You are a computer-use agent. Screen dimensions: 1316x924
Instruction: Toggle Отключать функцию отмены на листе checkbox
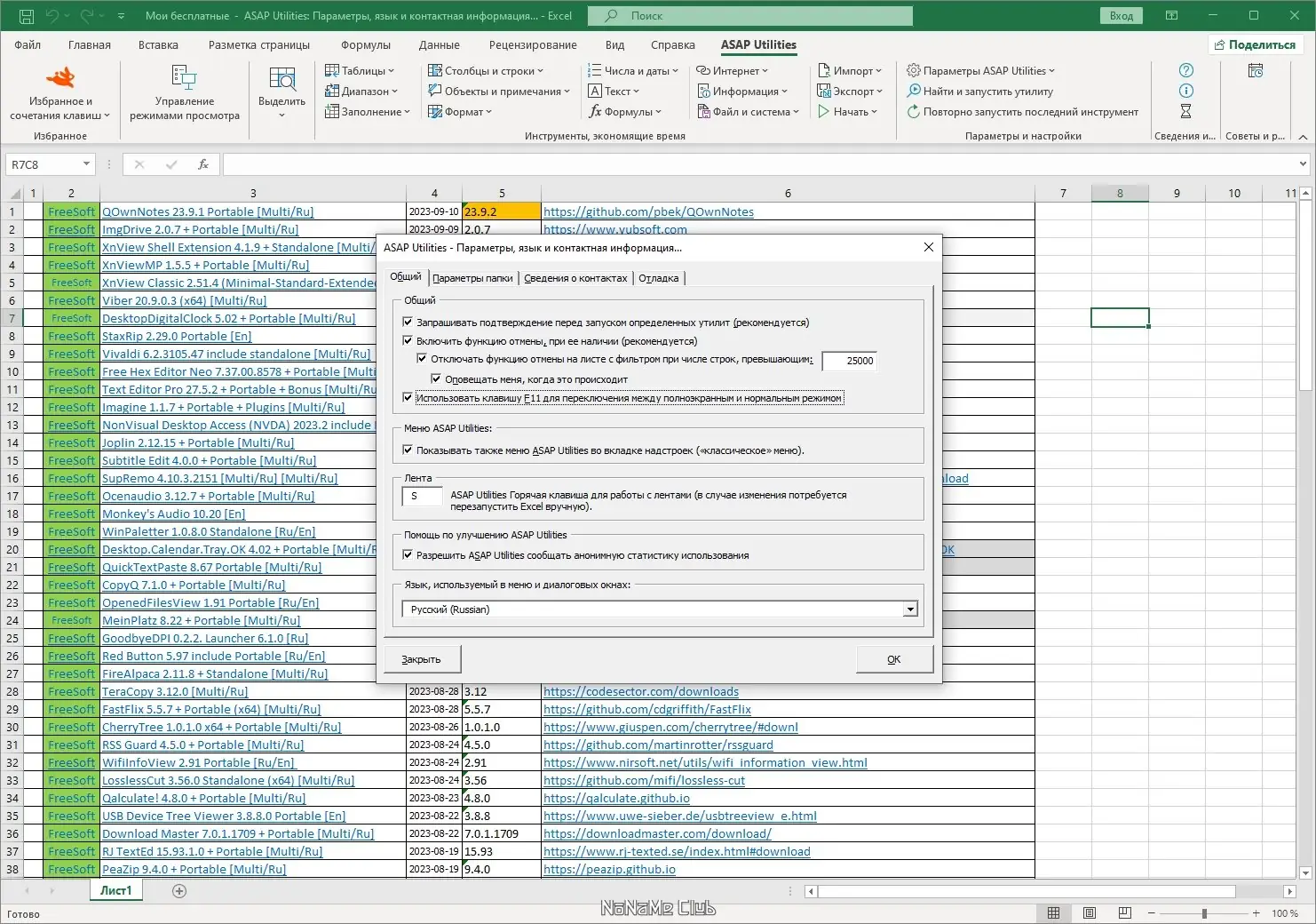coord(422,359)
